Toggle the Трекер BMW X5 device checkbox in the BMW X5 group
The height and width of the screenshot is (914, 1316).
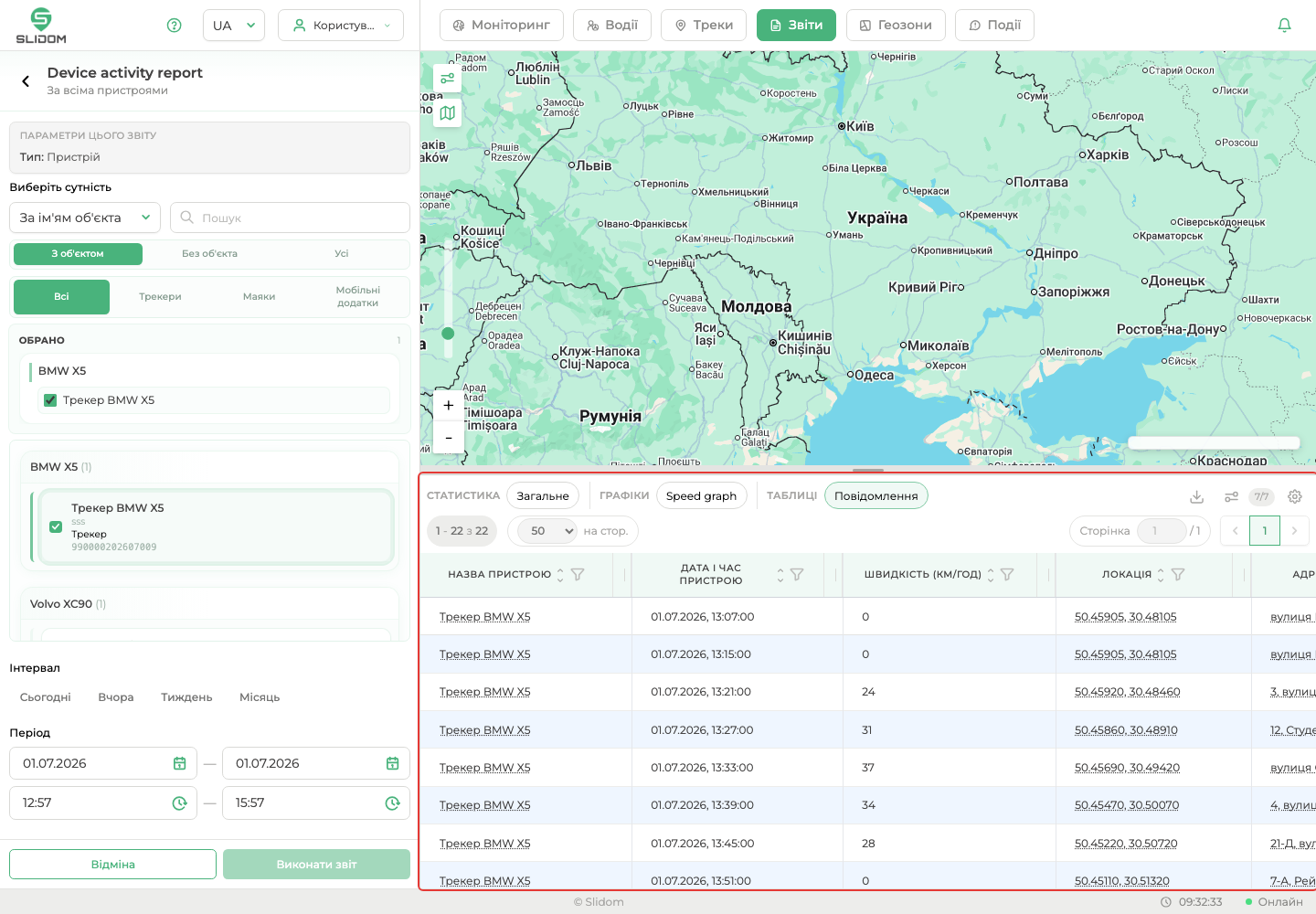click(x=56, y=526)
